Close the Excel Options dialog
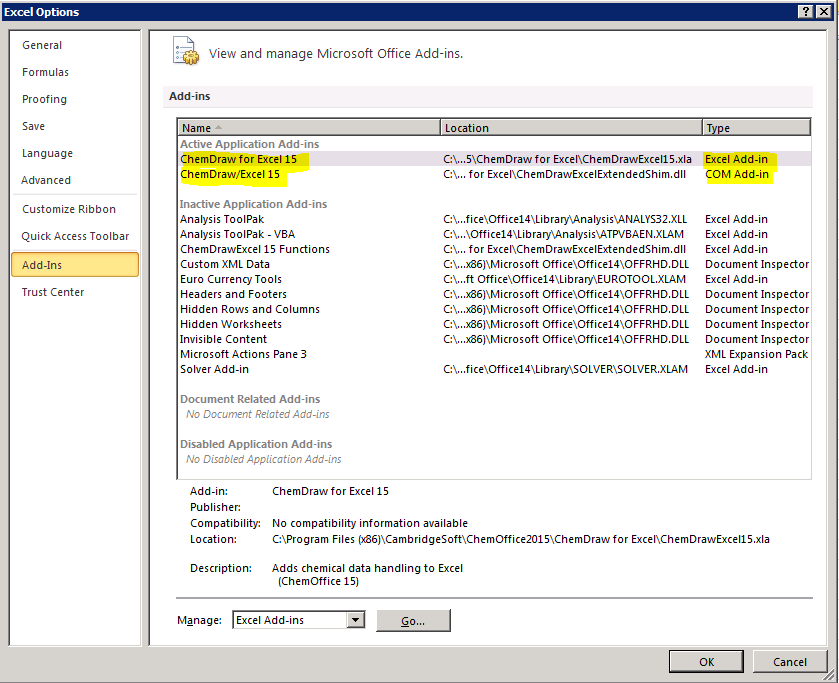 coord(825,11)
